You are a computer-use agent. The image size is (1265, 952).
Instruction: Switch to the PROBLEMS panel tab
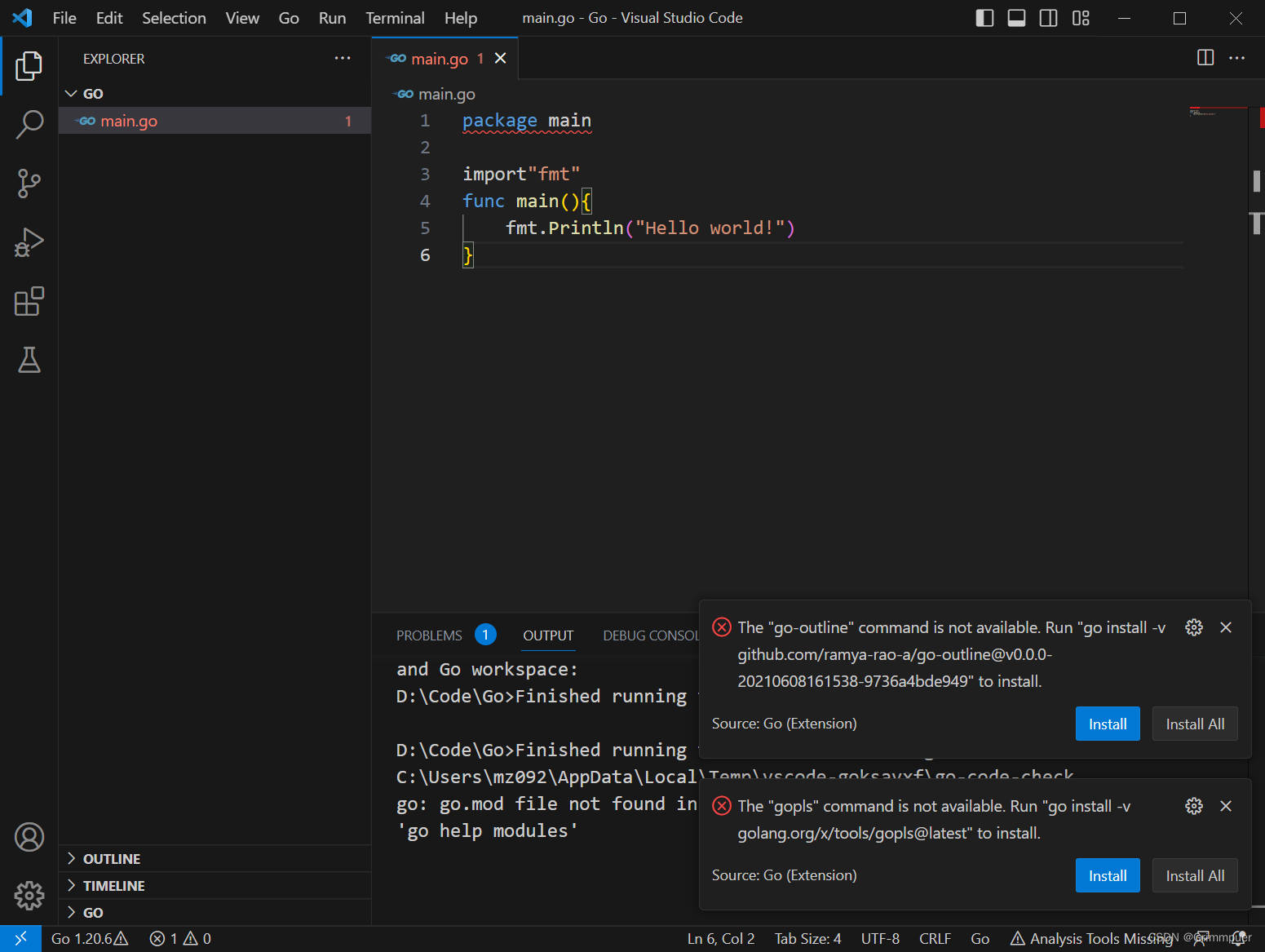coord(445,635)
